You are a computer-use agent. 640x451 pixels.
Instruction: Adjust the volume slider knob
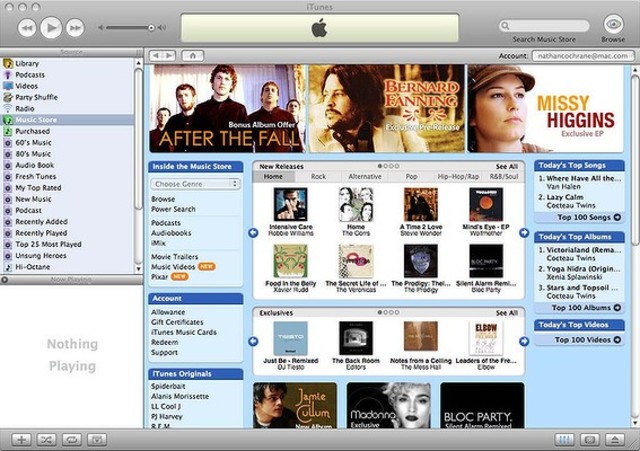(151, 28)
